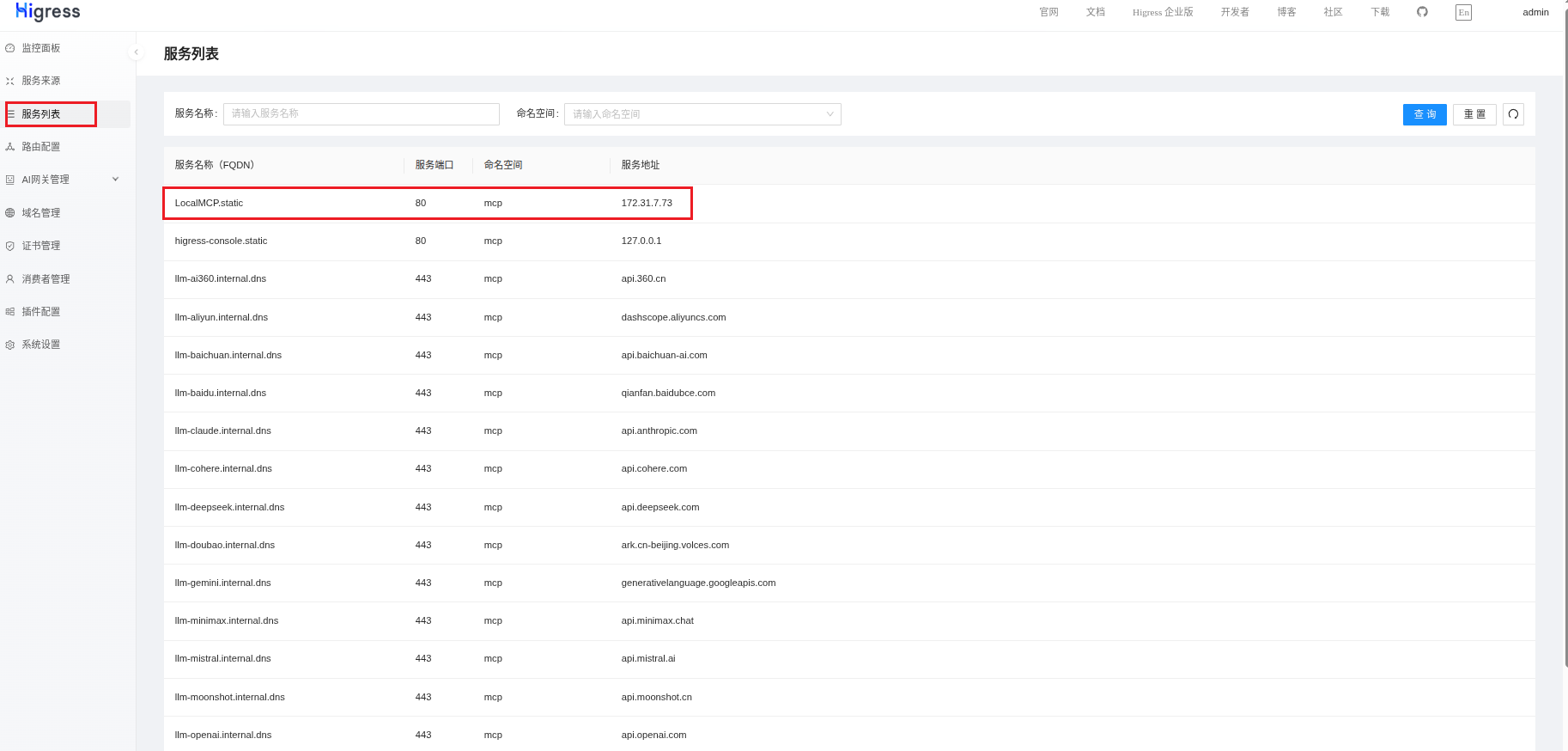Select the higress-console.static row

pos(849,241)
